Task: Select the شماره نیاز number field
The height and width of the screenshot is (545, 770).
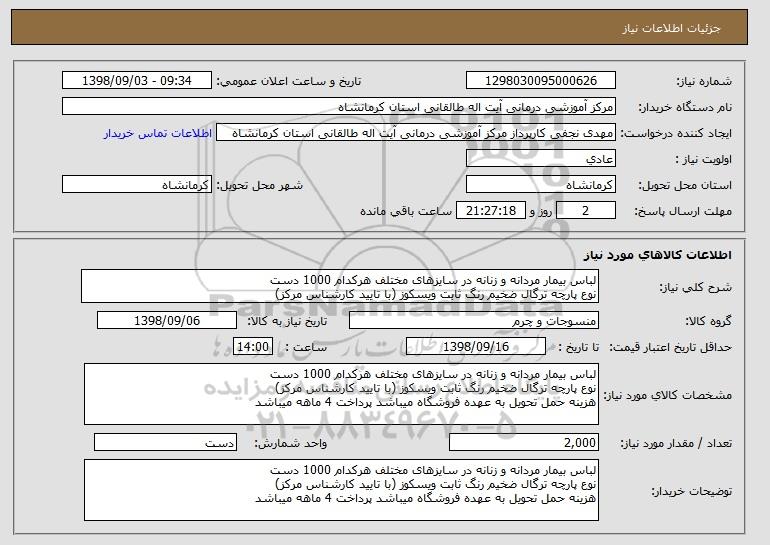Action: click(541, 81)
